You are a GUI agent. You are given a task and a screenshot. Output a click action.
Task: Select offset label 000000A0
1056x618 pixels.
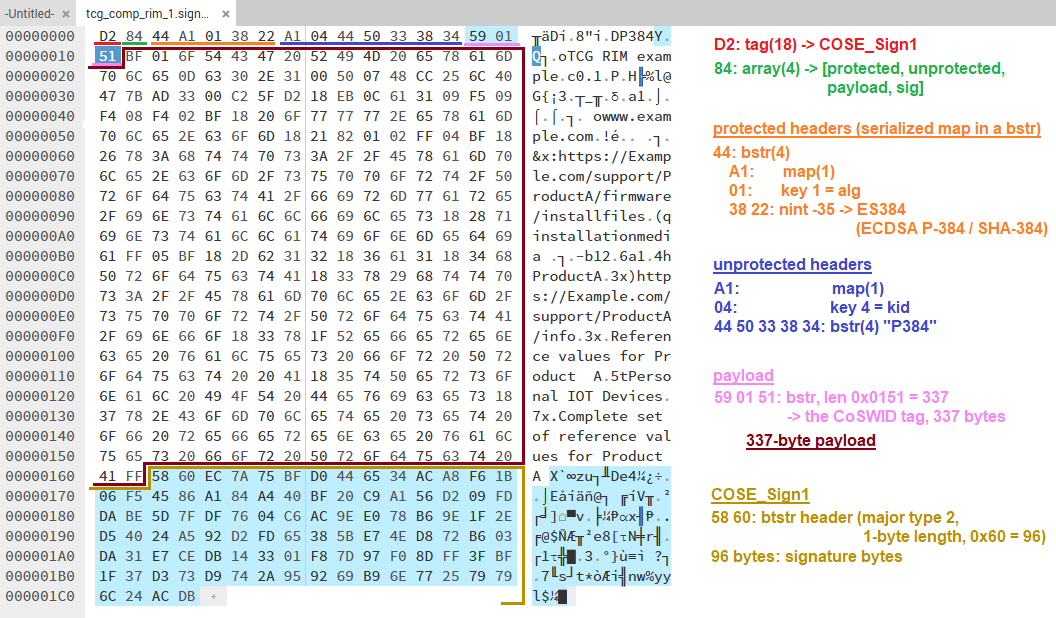(x=40, y=236)
